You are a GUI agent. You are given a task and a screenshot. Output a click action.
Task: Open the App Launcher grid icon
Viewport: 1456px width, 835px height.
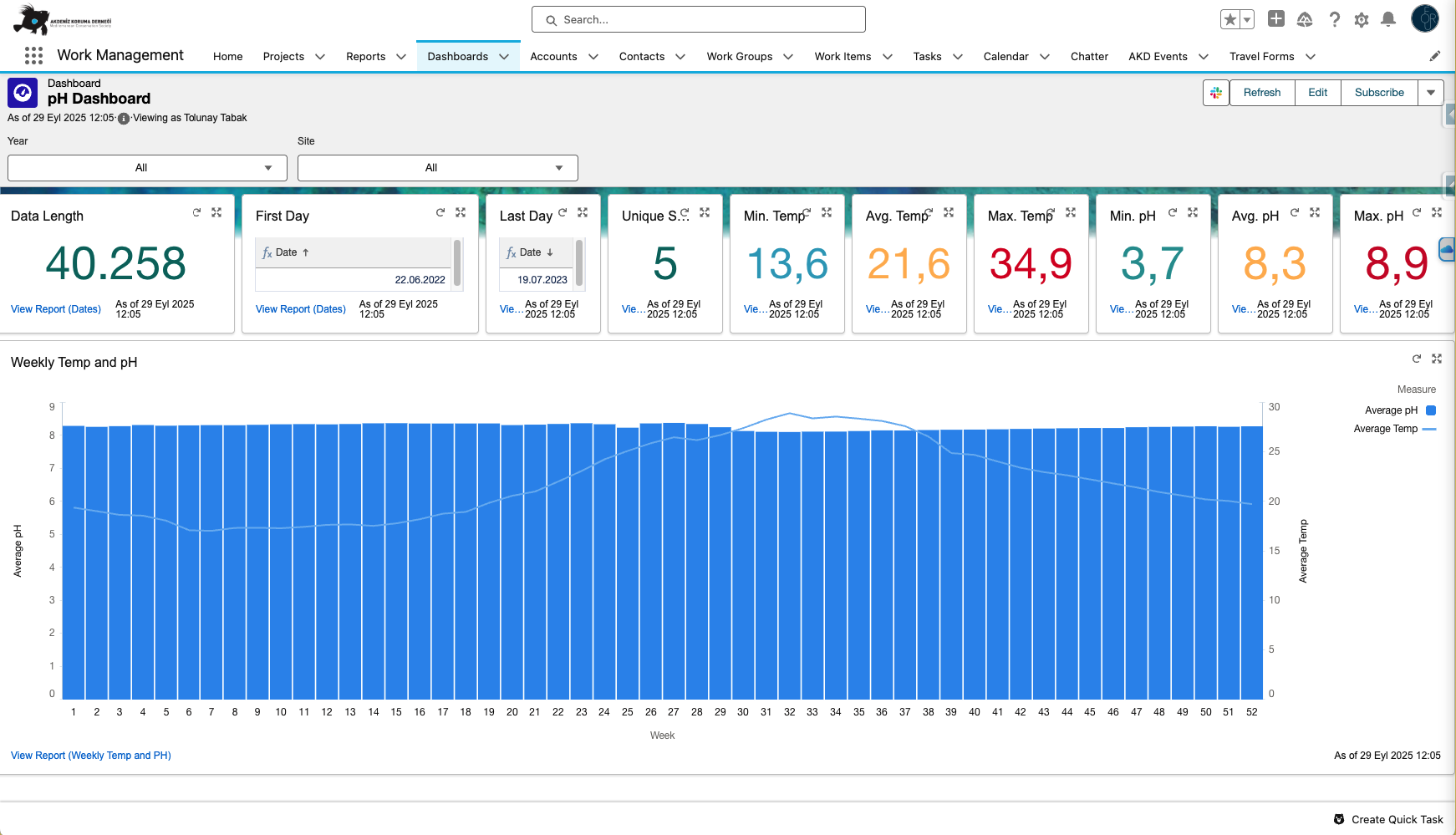coord(33,56)
